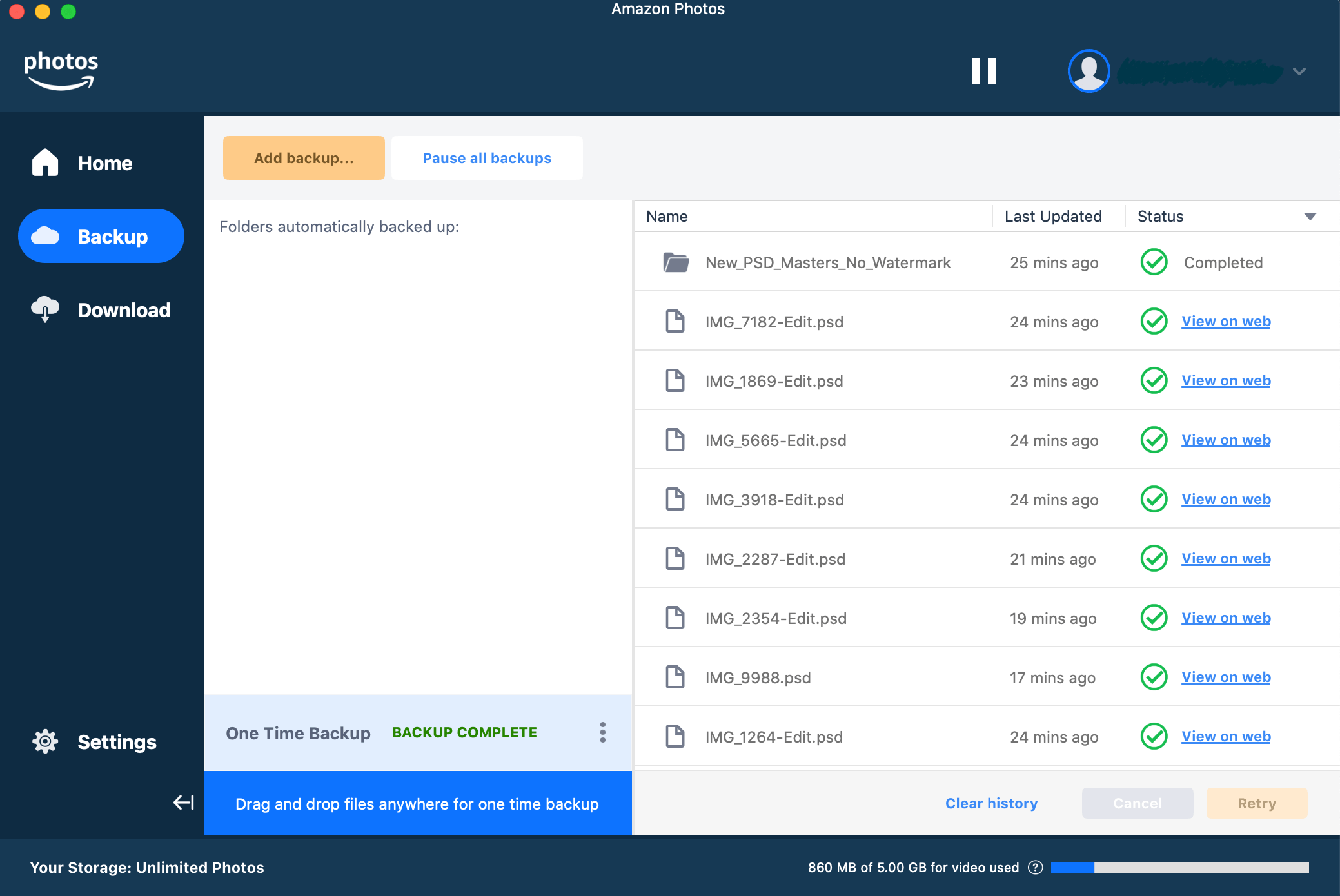The image size is (1340, 896).
Task: Select file name IMG_9988.psd
Action: pos(758,677)
